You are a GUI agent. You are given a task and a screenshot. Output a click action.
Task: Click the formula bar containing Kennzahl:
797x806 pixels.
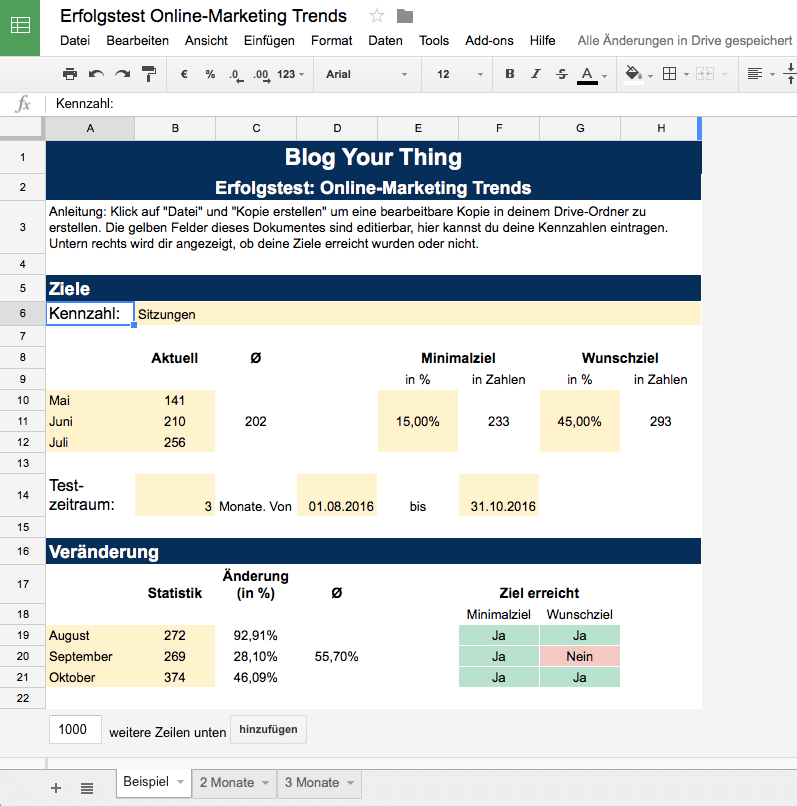(422, 103)
